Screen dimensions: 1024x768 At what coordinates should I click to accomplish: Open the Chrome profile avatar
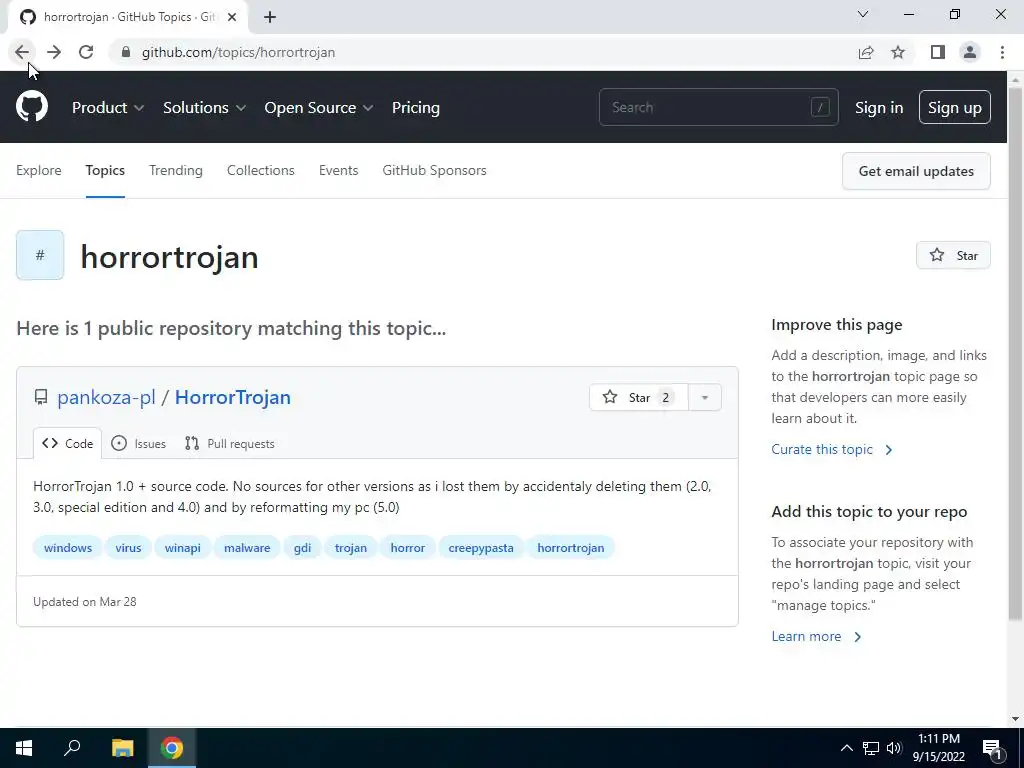point(970,52)
